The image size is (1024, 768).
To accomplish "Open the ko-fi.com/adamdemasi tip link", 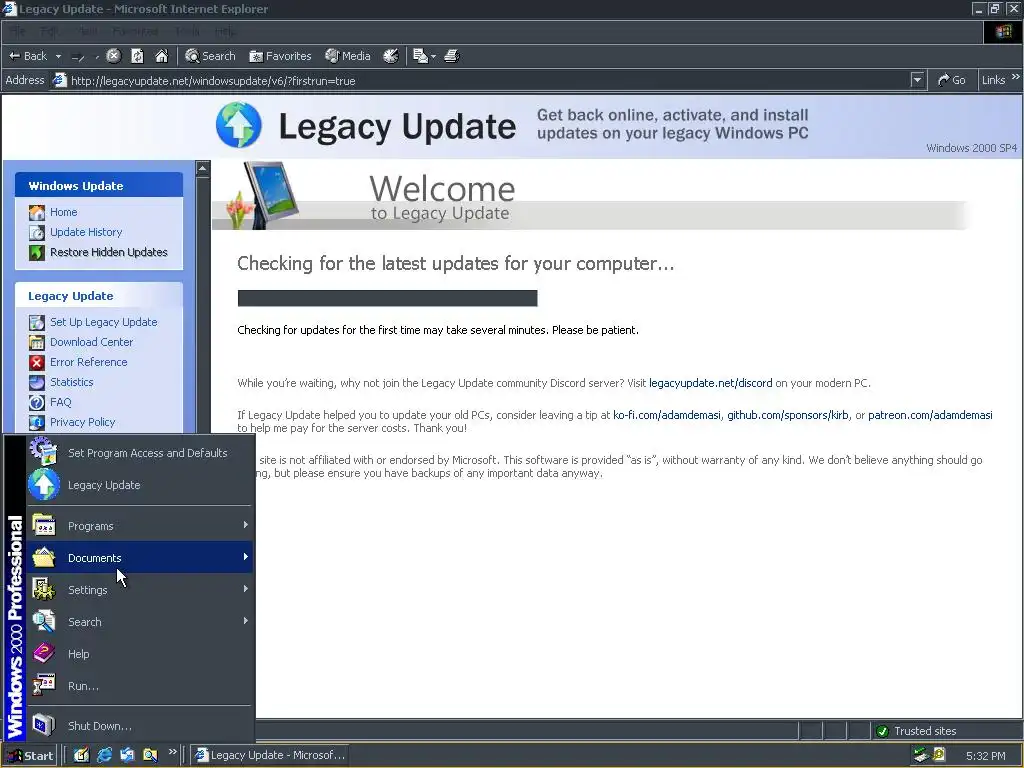I will point(667,415).
